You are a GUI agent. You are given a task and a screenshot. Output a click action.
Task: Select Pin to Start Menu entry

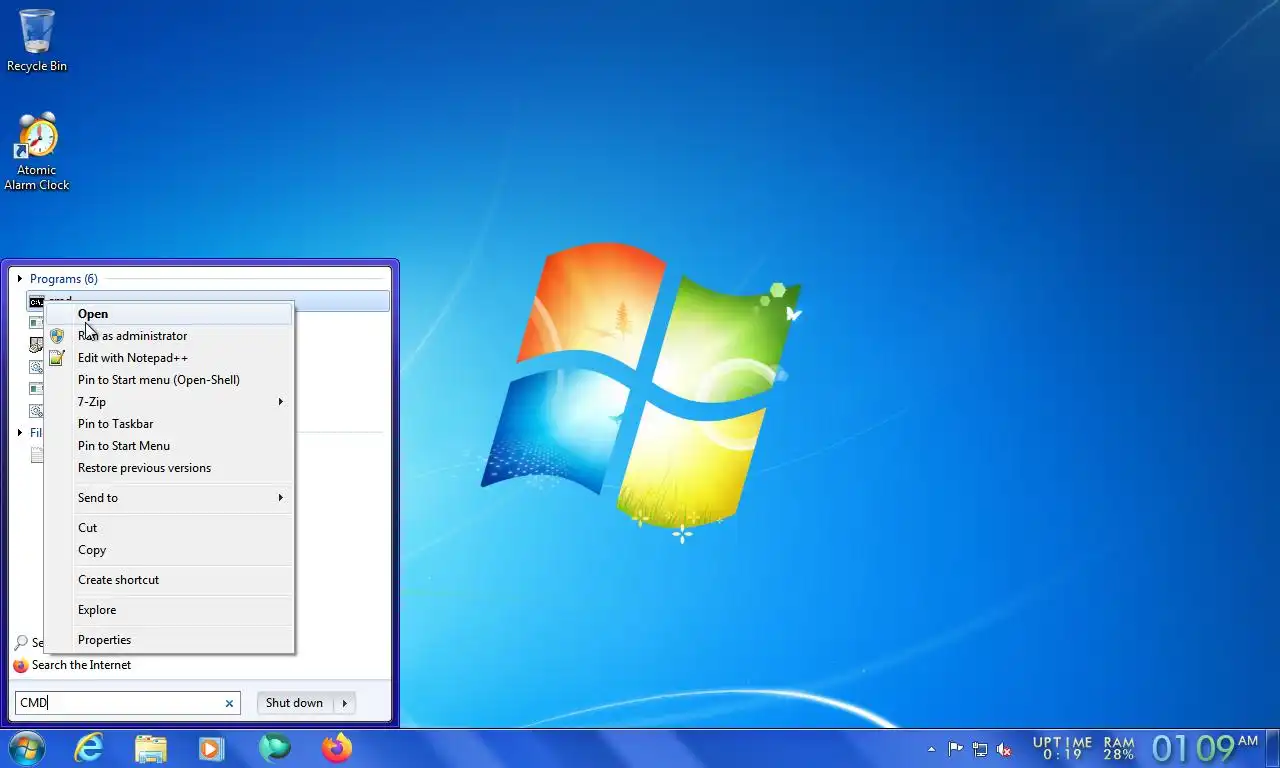(x=170, y=446)
